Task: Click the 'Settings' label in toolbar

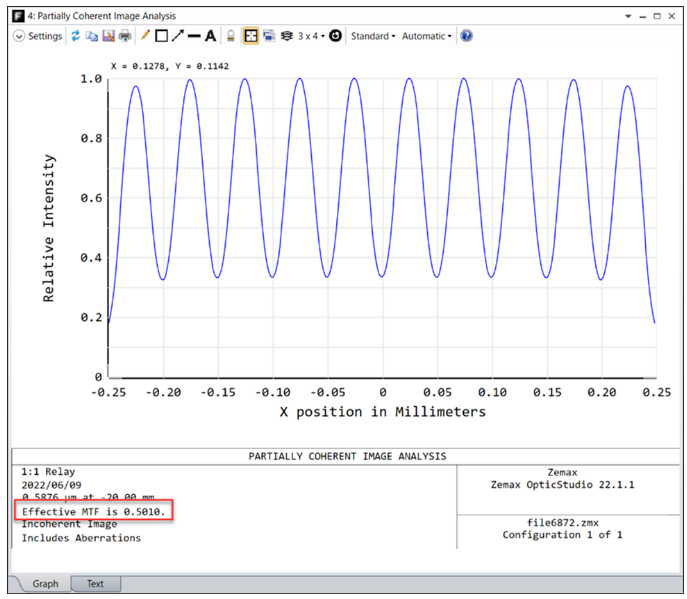Action: [x=45, y=36]
